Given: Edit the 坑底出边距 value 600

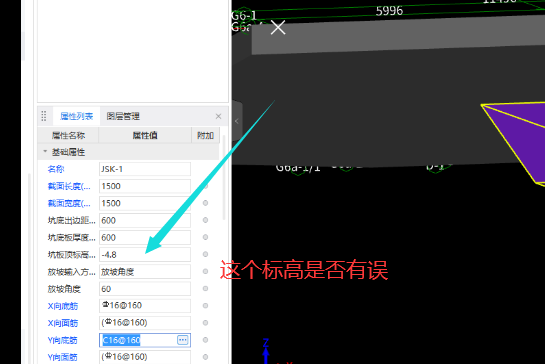Looking at the screenshot, I should 145,220.
